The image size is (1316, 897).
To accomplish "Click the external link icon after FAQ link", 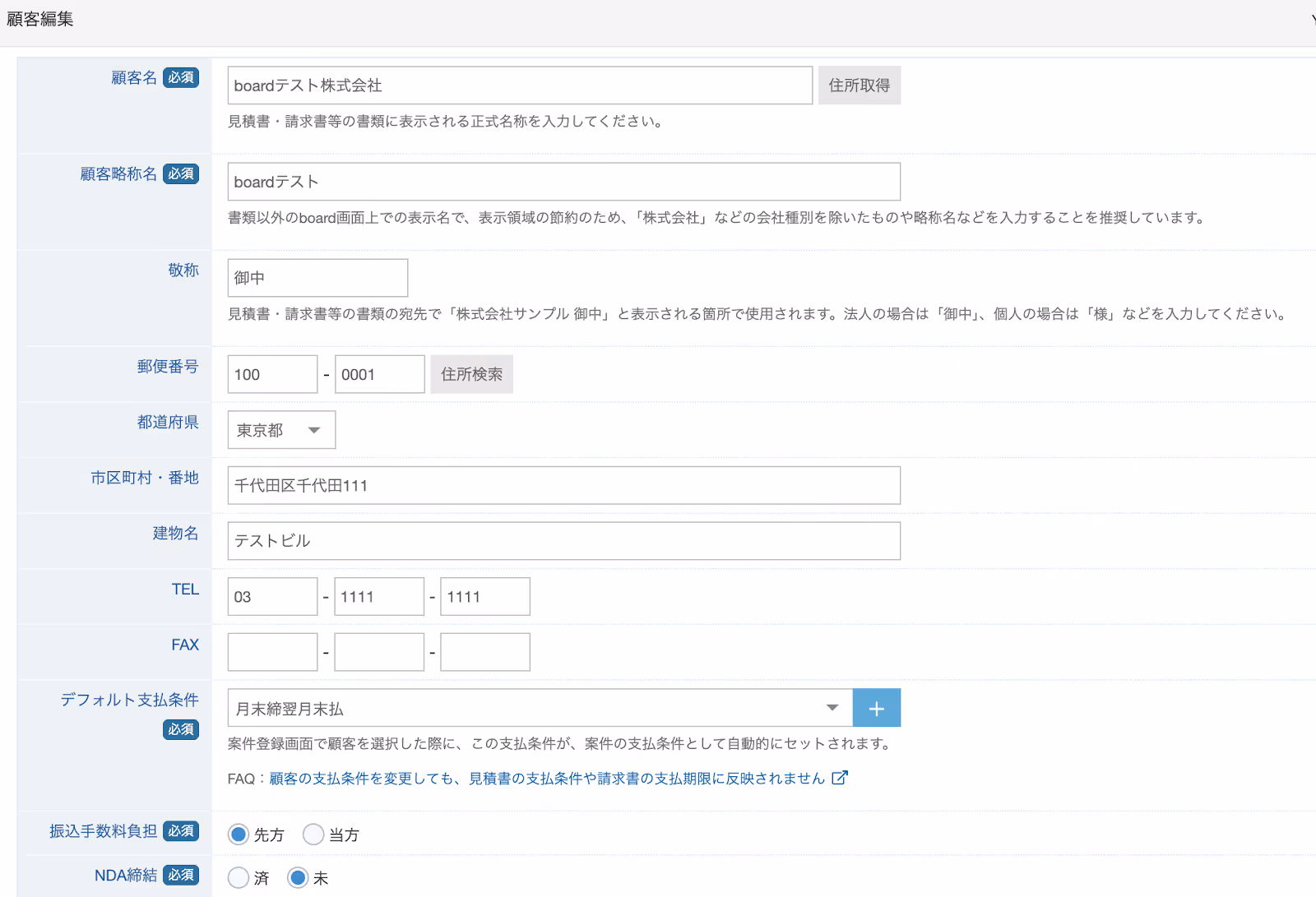I will [x=839, y=778].
